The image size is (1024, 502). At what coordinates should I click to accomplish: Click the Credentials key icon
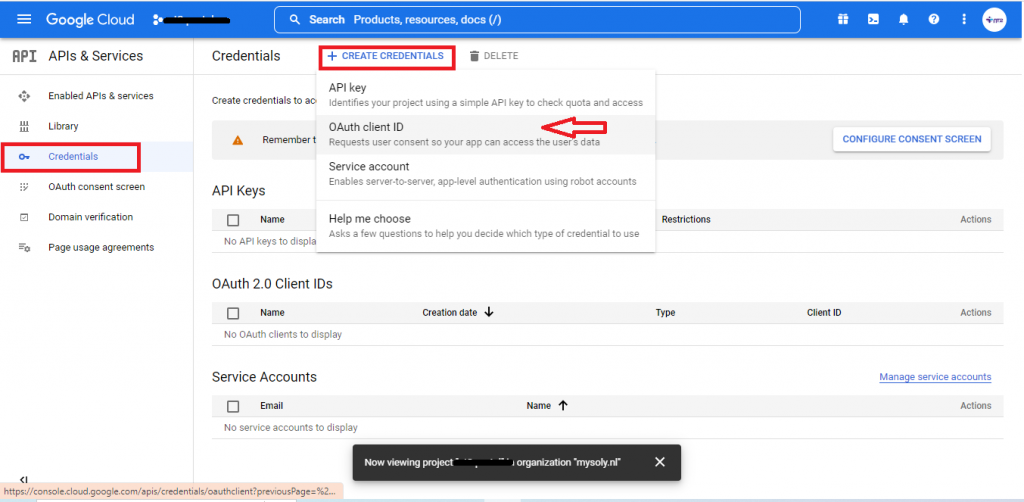coord(24,157)
